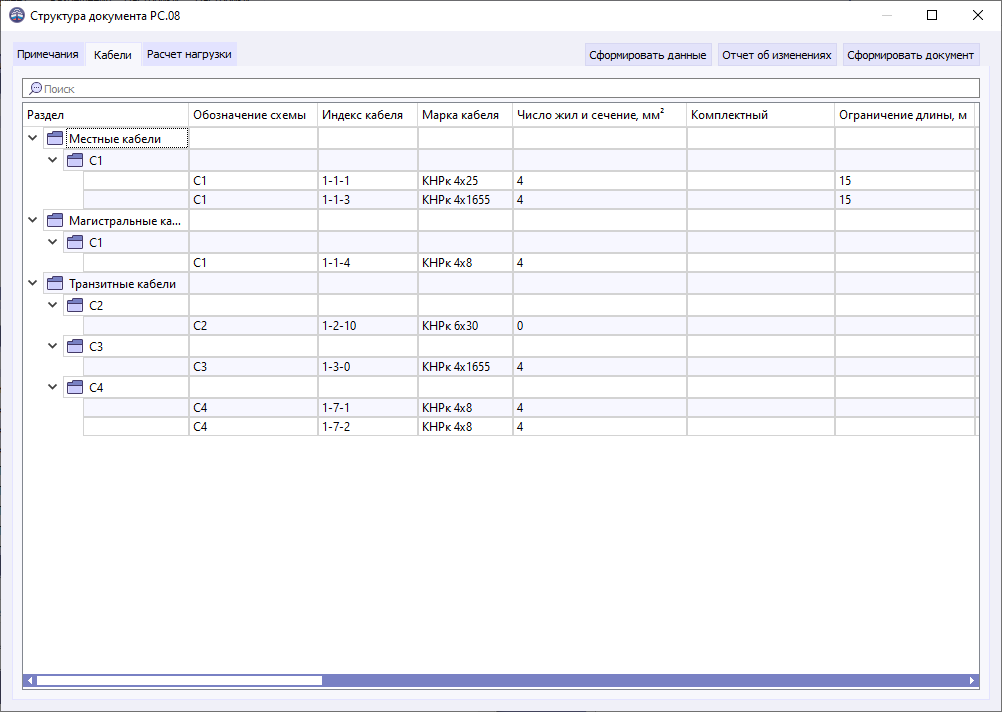Click the folder icon of C1 under Местные кабели
Screen dimensions: 1002x712
click(74, 159)
